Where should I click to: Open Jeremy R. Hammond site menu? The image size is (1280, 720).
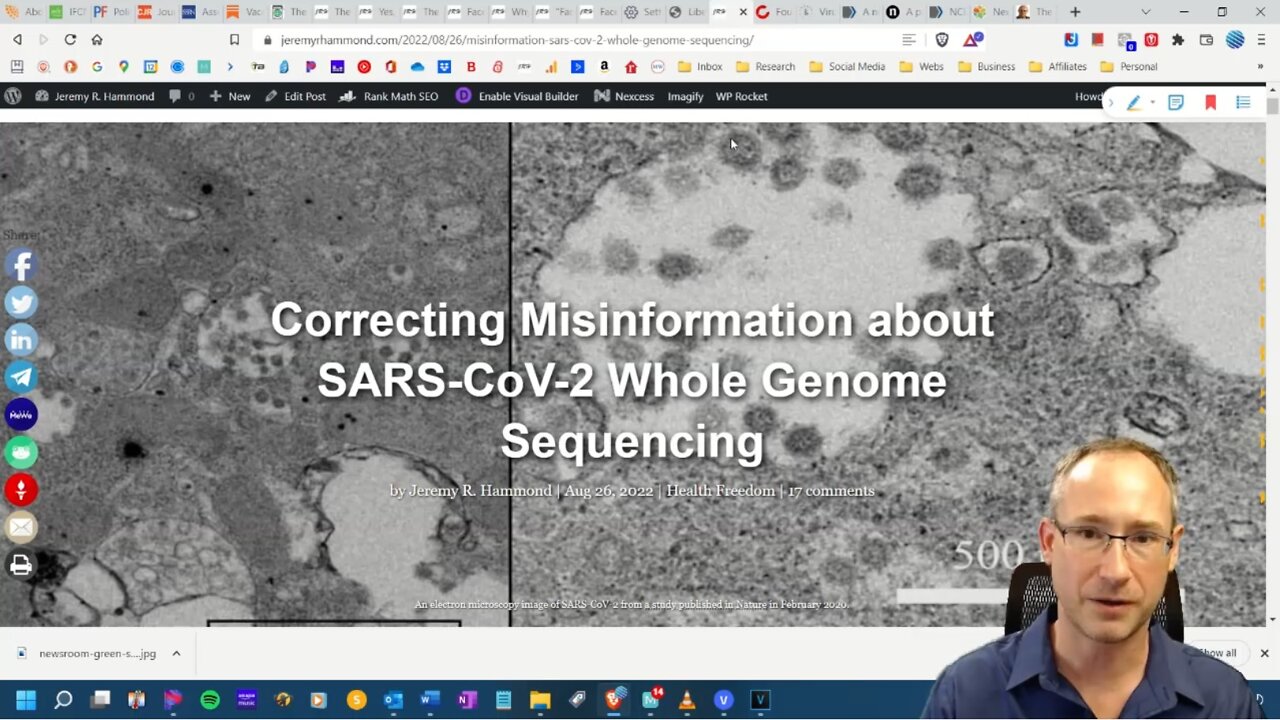click(x=94, y=96)
